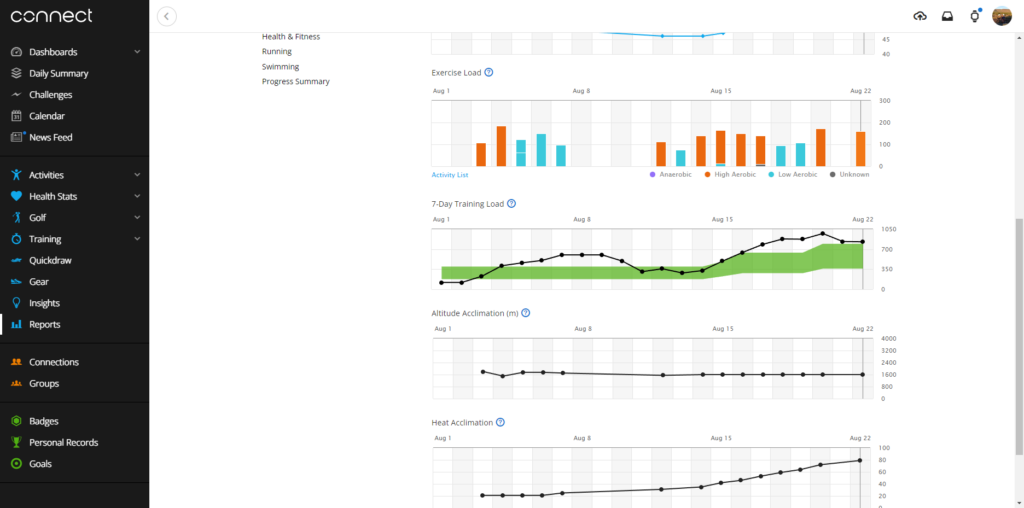1024x508 pixels.
Task: Select Swimming report category
Action: click(281, 67)
